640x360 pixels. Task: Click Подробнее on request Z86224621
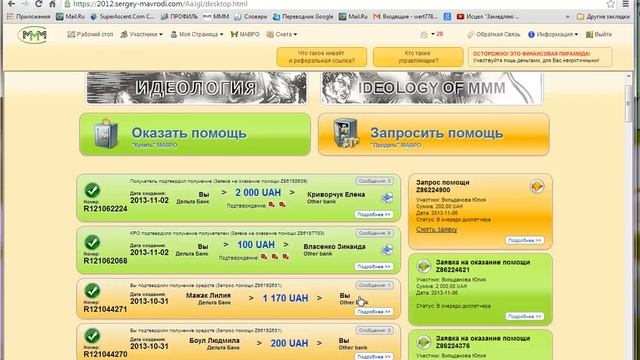point(524,316)
